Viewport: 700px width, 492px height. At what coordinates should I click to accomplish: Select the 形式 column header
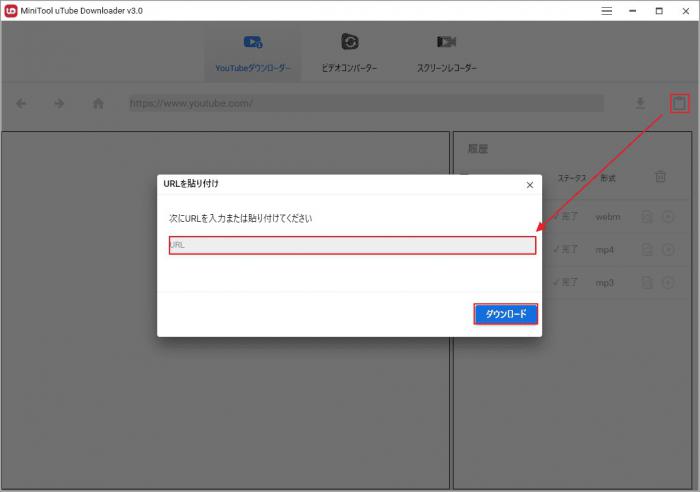tap(608, 178)
